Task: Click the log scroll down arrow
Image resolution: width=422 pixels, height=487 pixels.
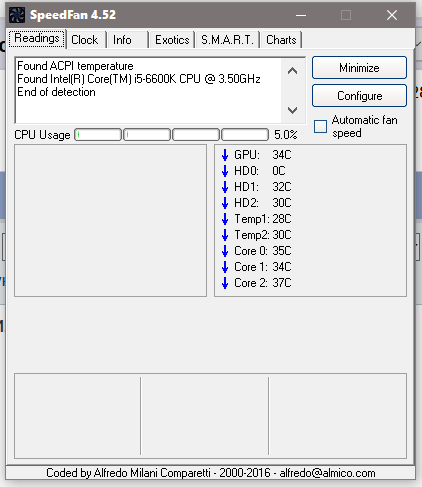Action: pyautogui.click(x=292, y=110)
